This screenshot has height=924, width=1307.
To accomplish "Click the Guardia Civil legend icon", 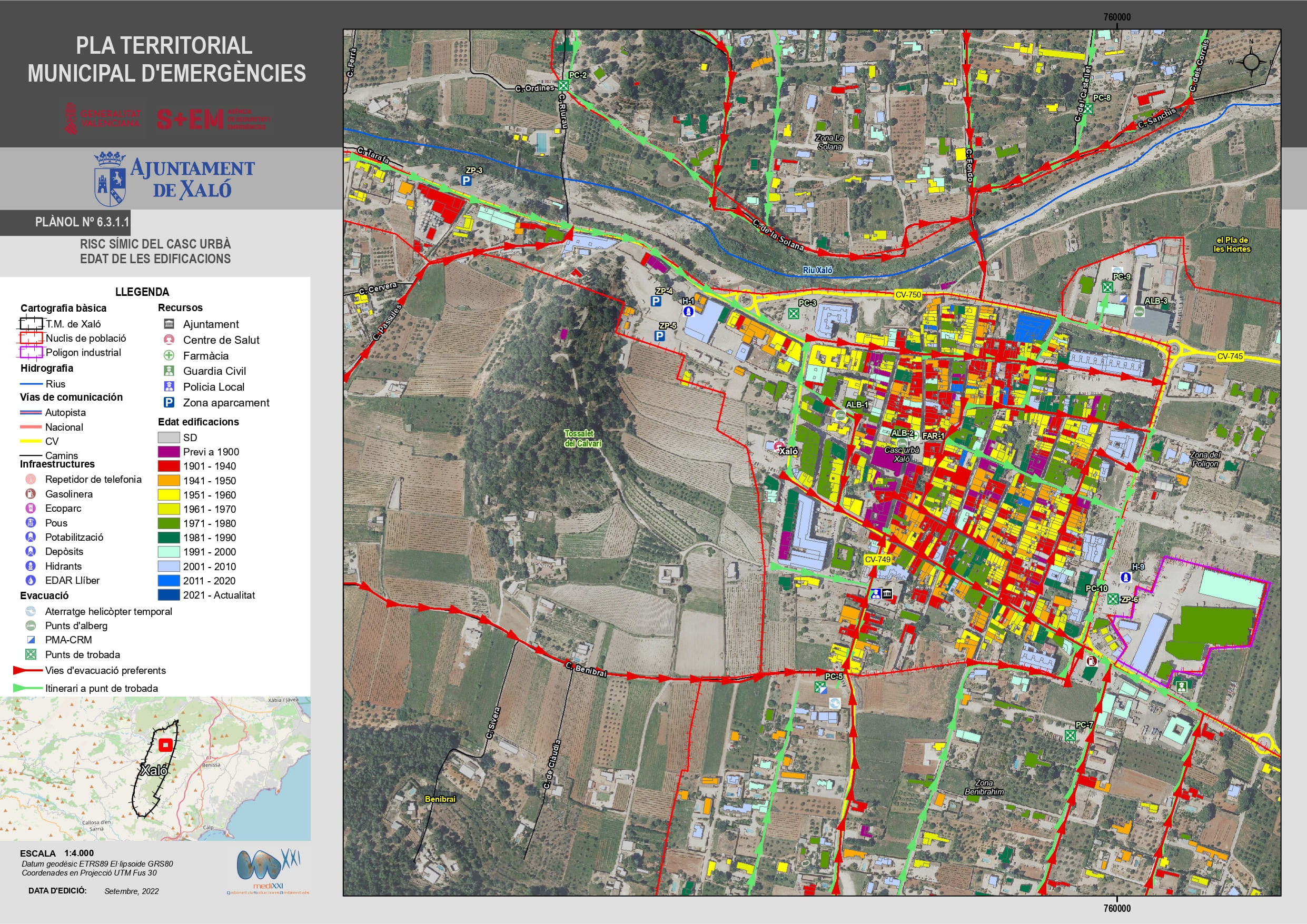I will (x=169, y=371).
